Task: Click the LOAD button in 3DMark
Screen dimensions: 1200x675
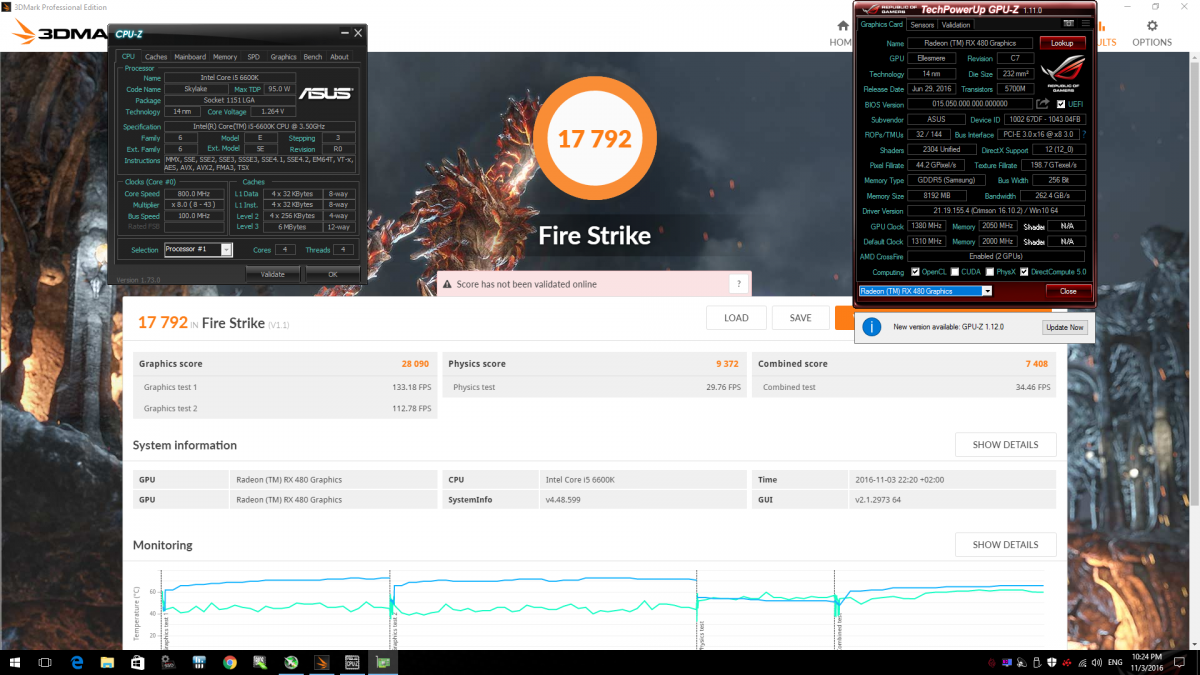Action: pos(736,318)
